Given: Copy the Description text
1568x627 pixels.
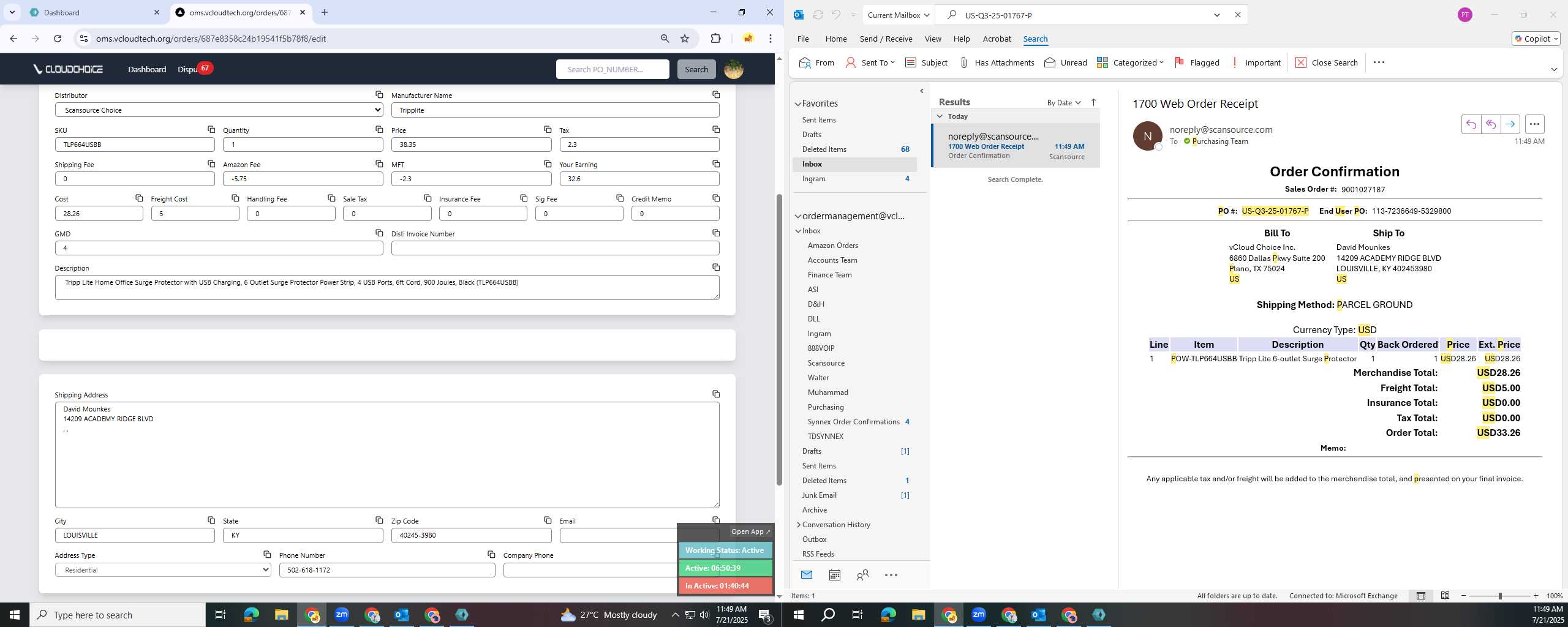Looking at the screenshot, I should (x=716, y=267).
